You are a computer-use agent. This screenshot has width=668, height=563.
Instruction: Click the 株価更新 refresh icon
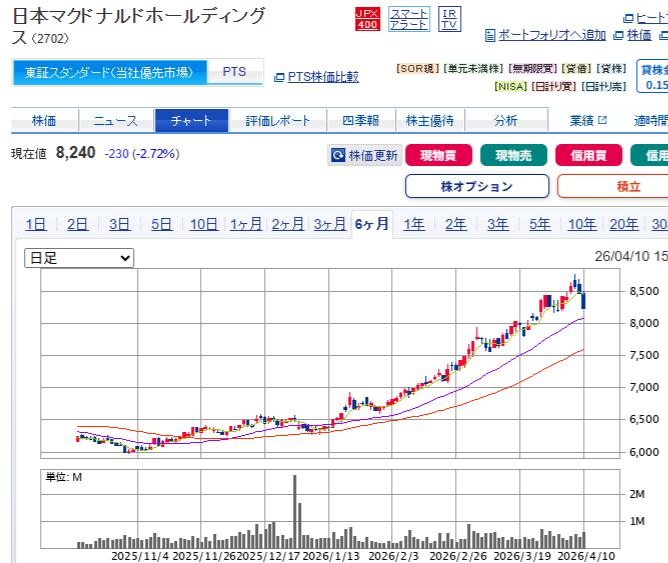(338, 156)
